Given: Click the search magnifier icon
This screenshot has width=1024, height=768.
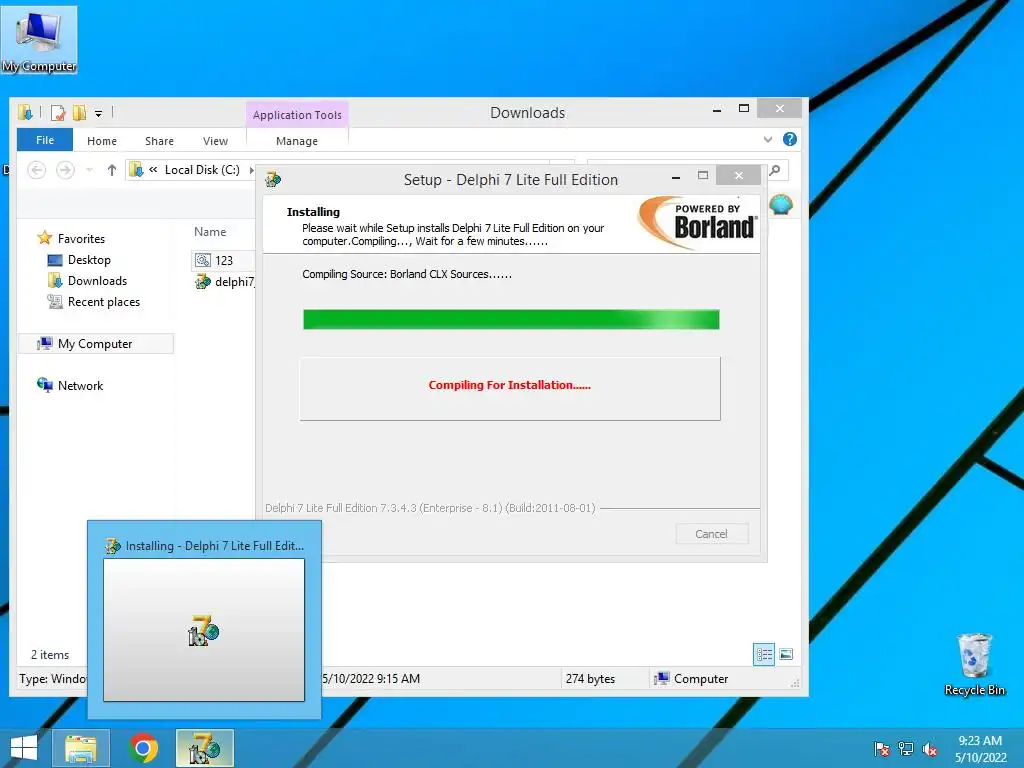Looking at the screenshot, I should pos(775,170).
